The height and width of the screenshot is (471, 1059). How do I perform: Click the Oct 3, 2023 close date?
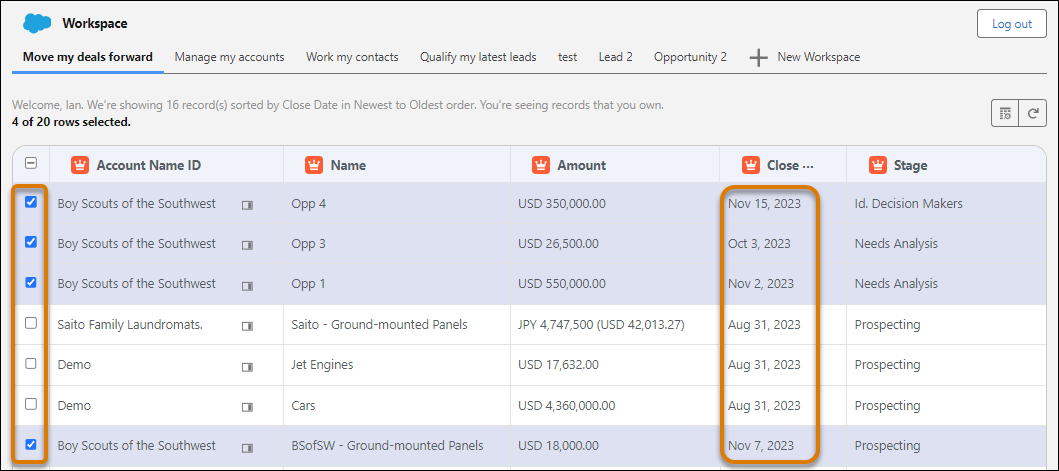[x=758, y=243]
